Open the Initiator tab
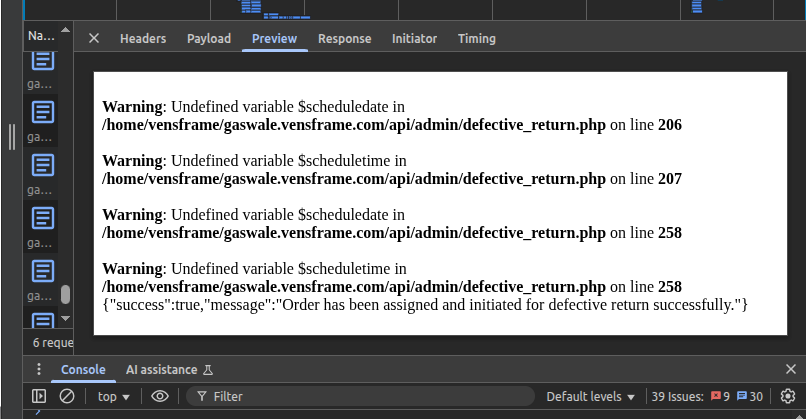 414,39
